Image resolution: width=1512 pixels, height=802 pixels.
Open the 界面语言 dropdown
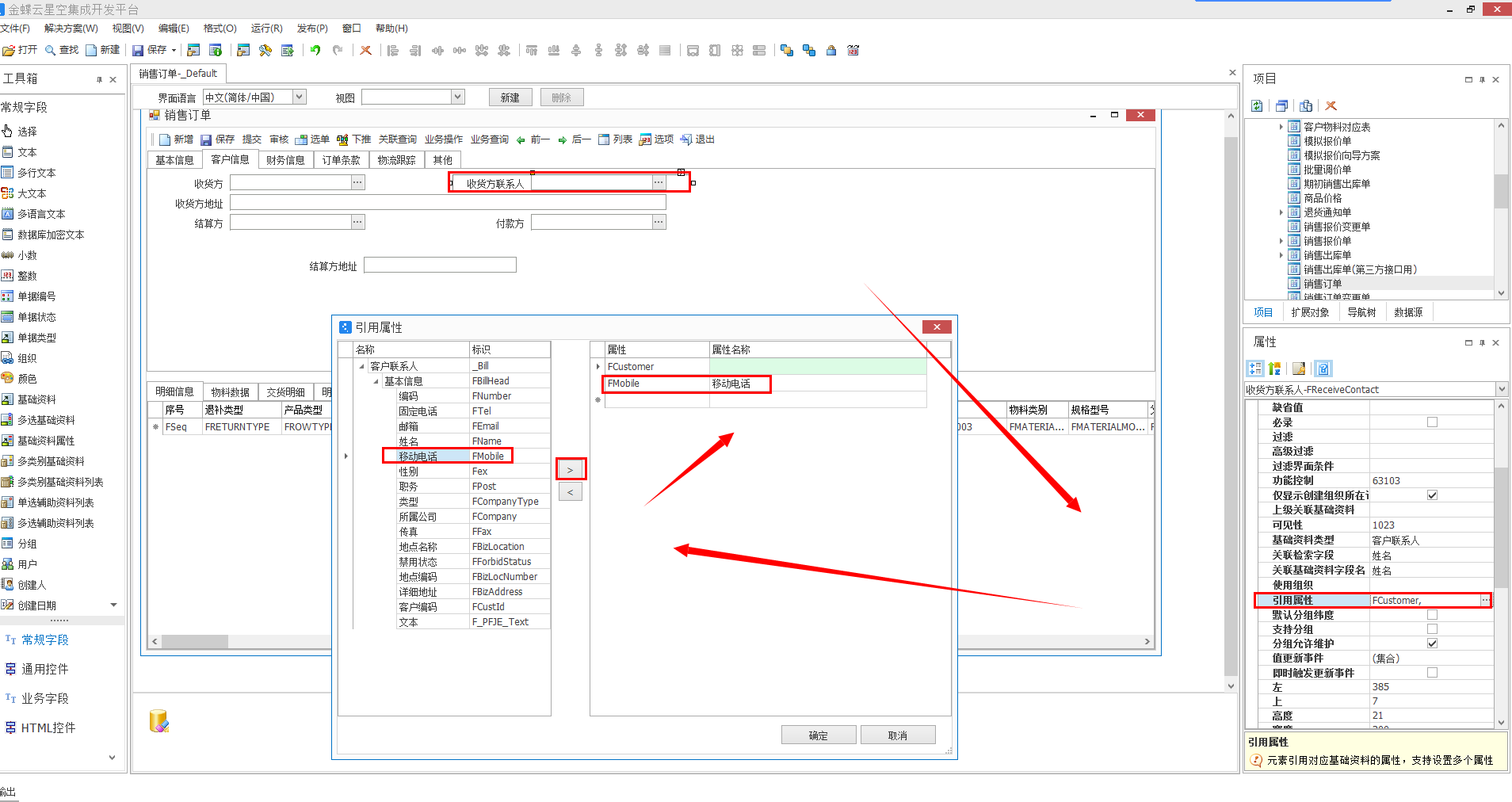click(300, 97)
